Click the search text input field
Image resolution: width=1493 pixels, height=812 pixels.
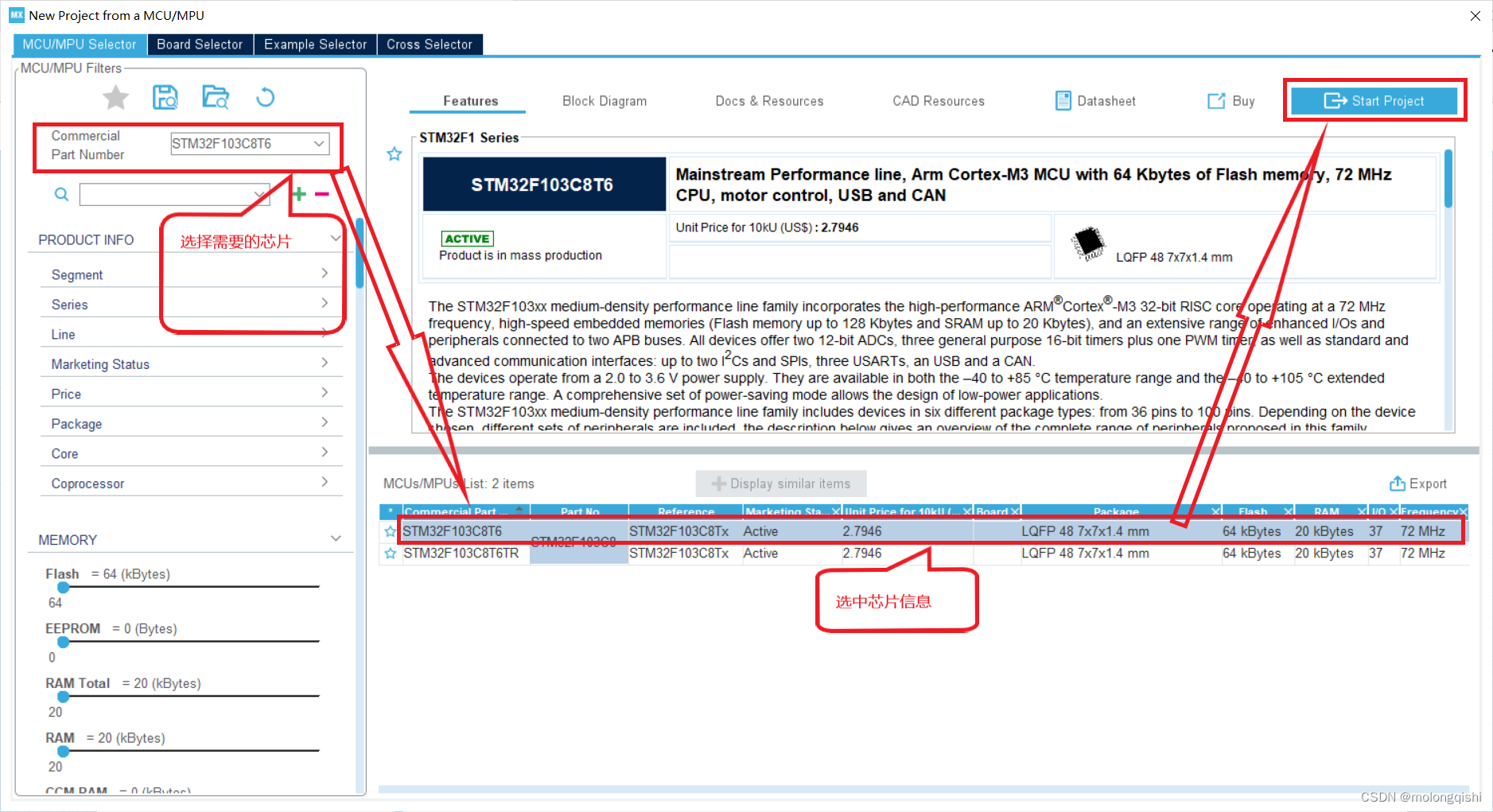coord(167,195)
